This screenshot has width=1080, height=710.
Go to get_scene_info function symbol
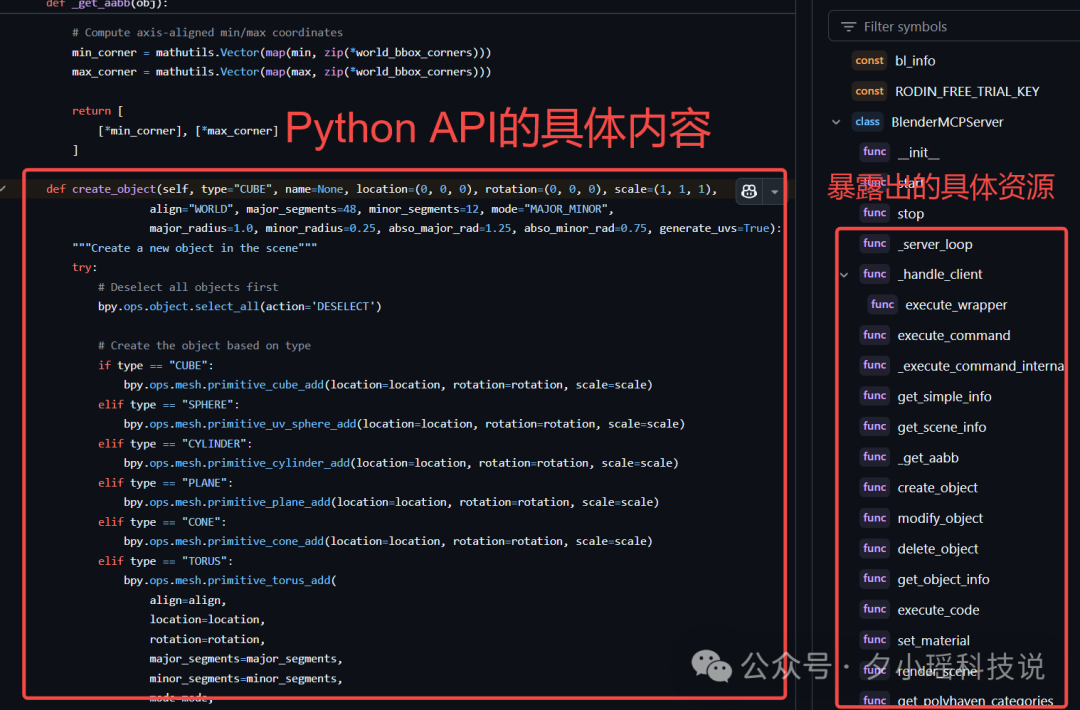pos(942,428)
